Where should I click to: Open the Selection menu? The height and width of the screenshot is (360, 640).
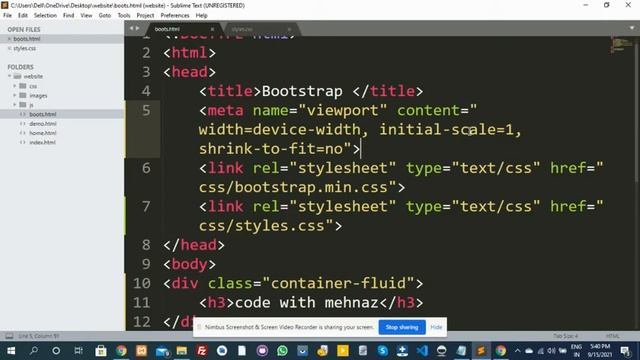(45, 16)
